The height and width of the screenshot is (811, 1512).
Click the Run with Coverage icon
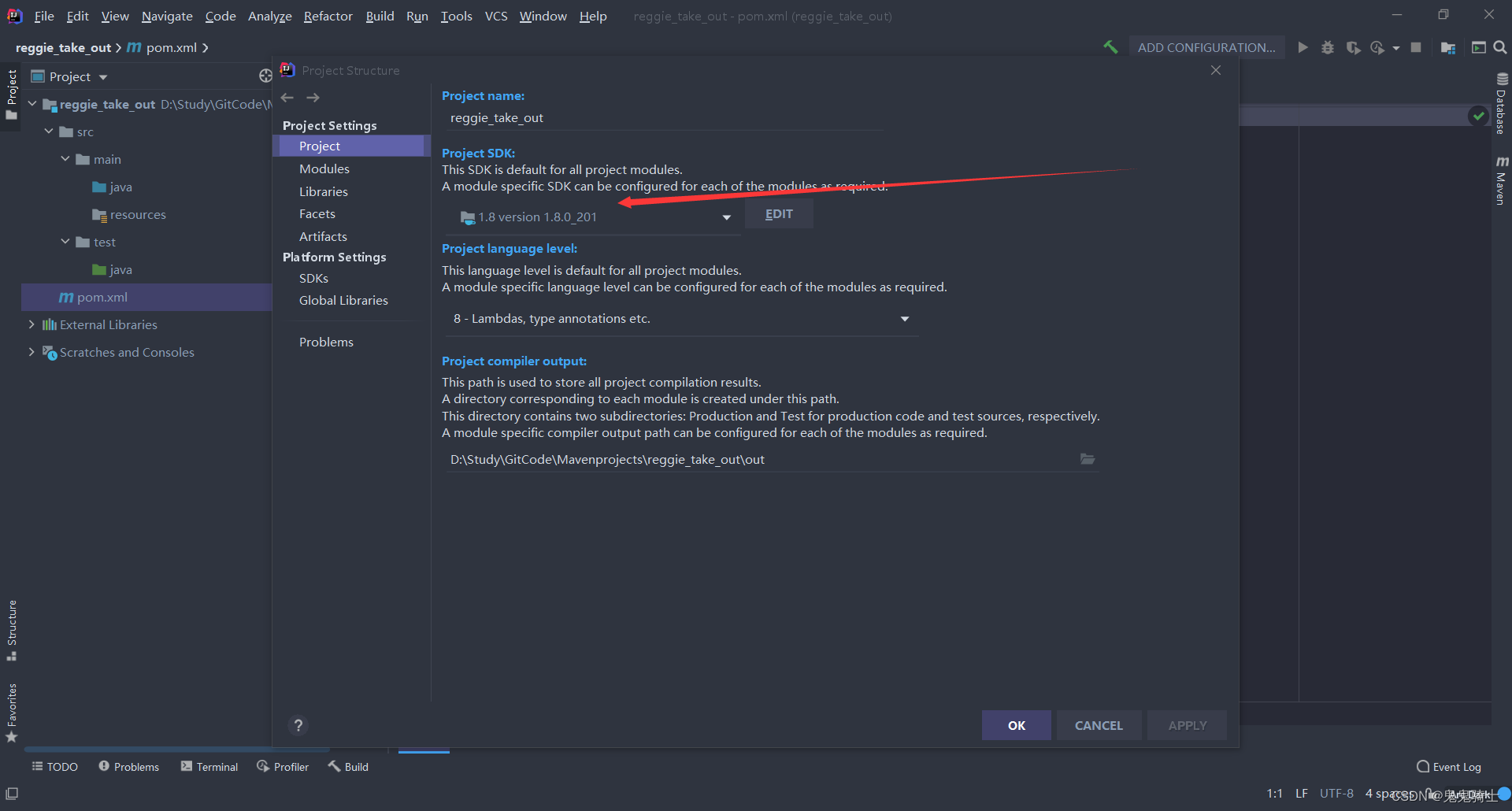[1353, 47]
